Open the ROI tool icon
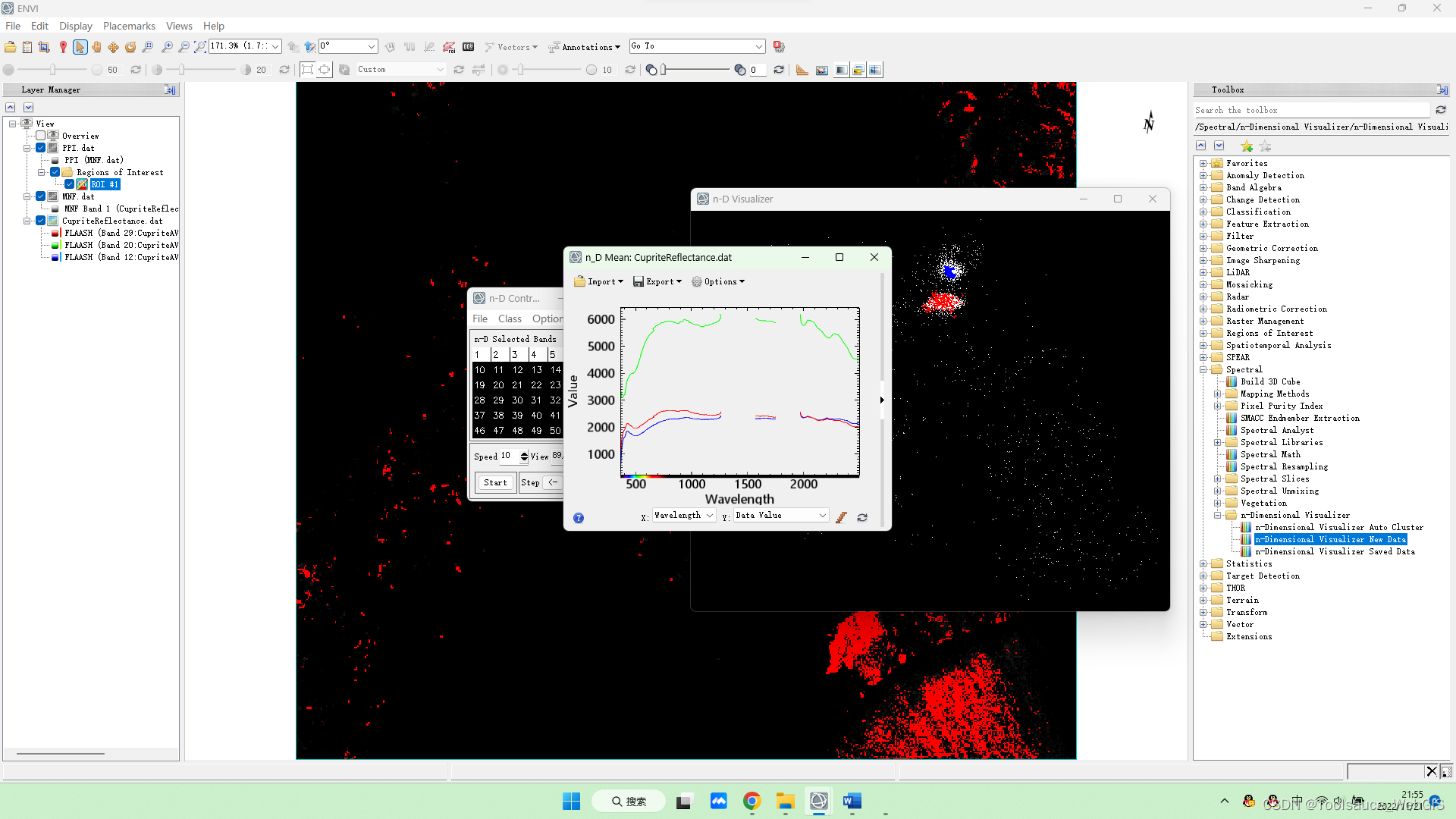Screen dimensions: 1456x819 [x=449, y=47]
